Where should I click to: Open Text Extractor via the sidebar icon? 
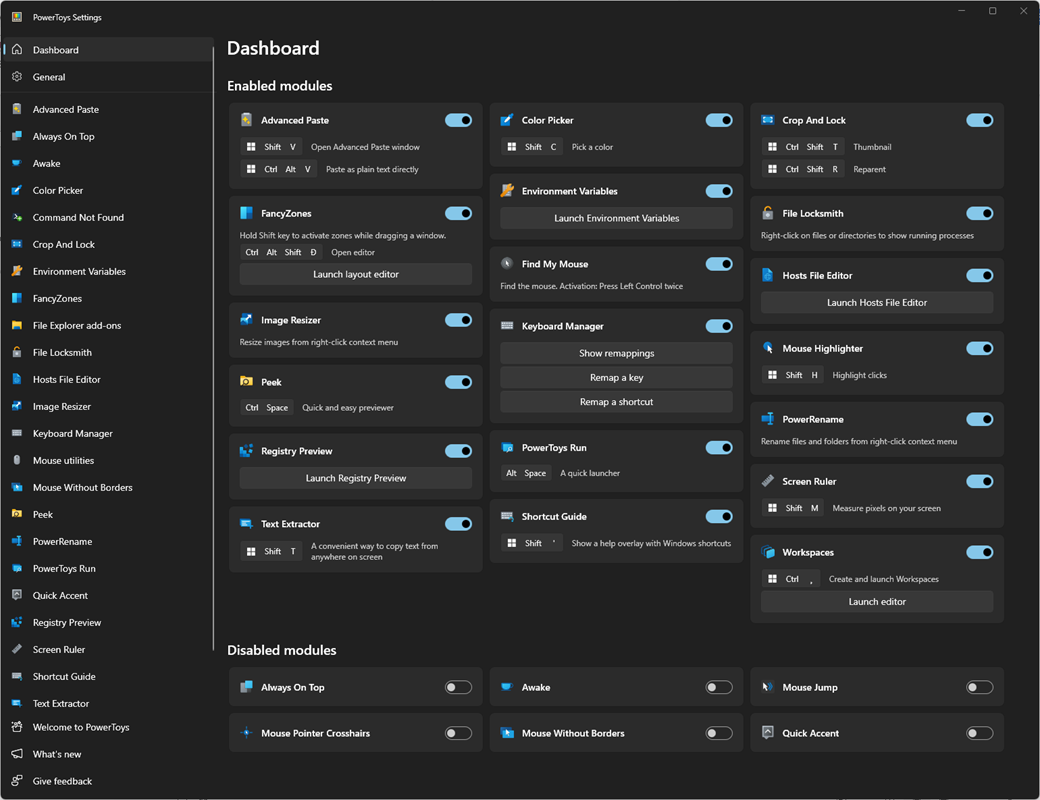[x=17, y=703]
